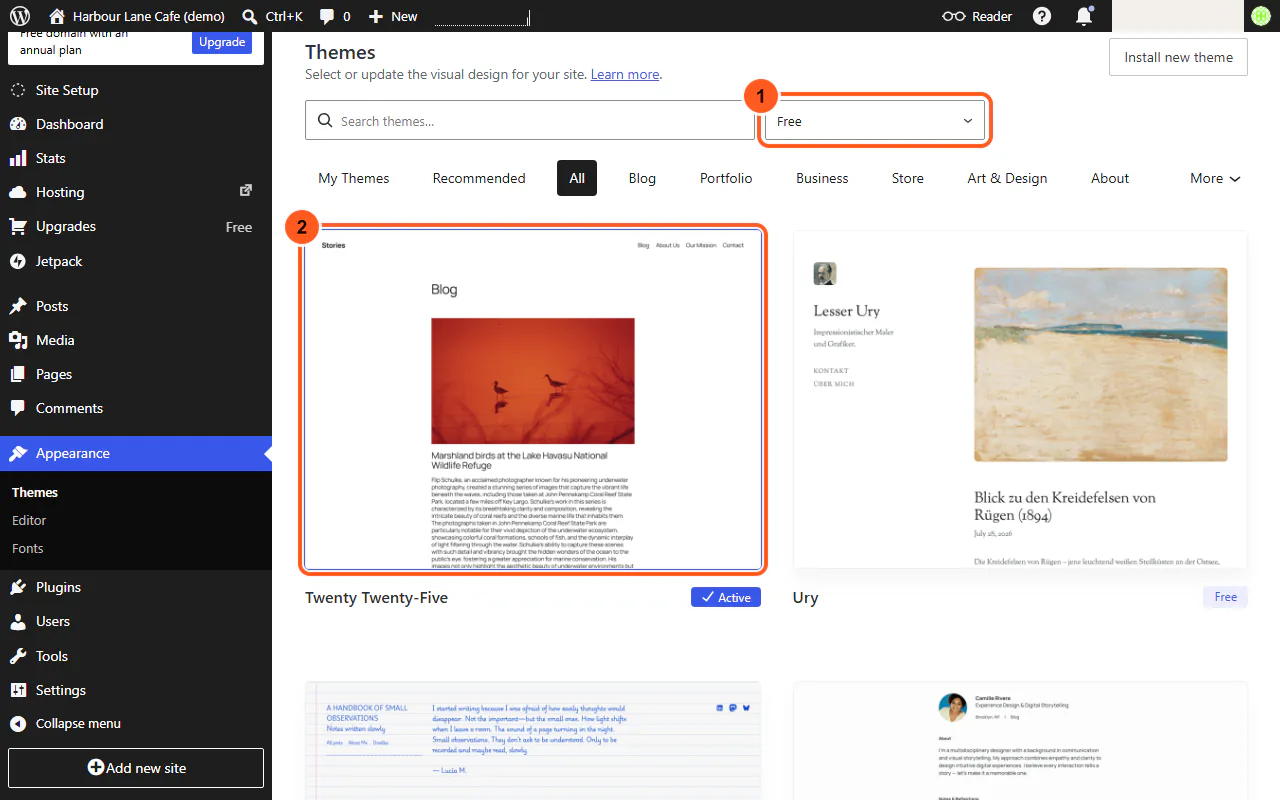This screenshot has width=1280, height=800.
Task: Open Reader from the top bar
Action: [x=978, y=16]
